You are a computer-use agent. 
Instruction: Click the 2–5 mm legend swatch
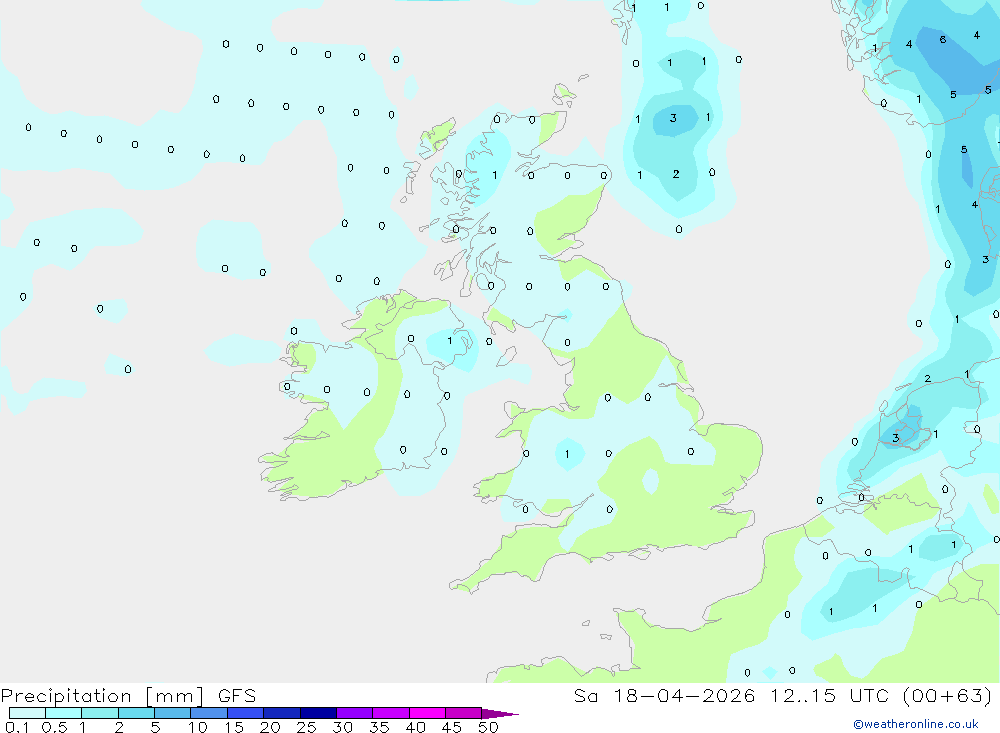[136, 713]
